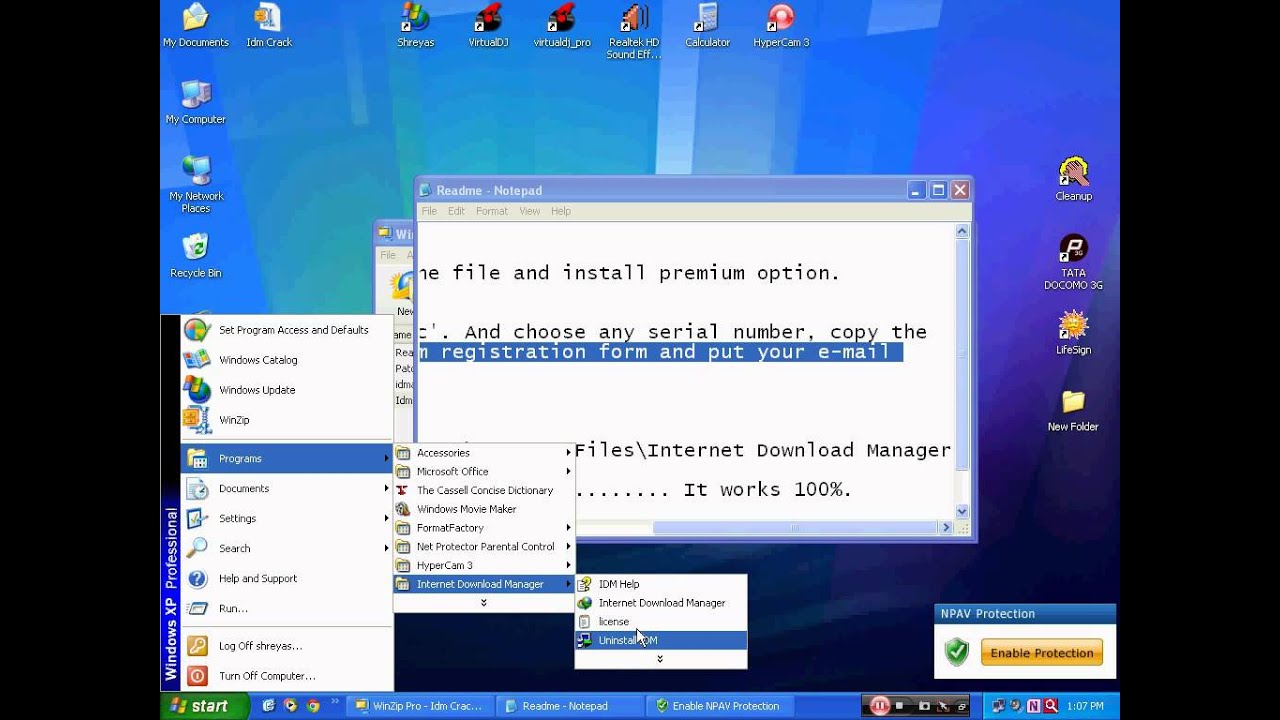This screenshot has width=1280, height=720.
Task: Open the Run... dialog entry
Action: coord(286,608)
